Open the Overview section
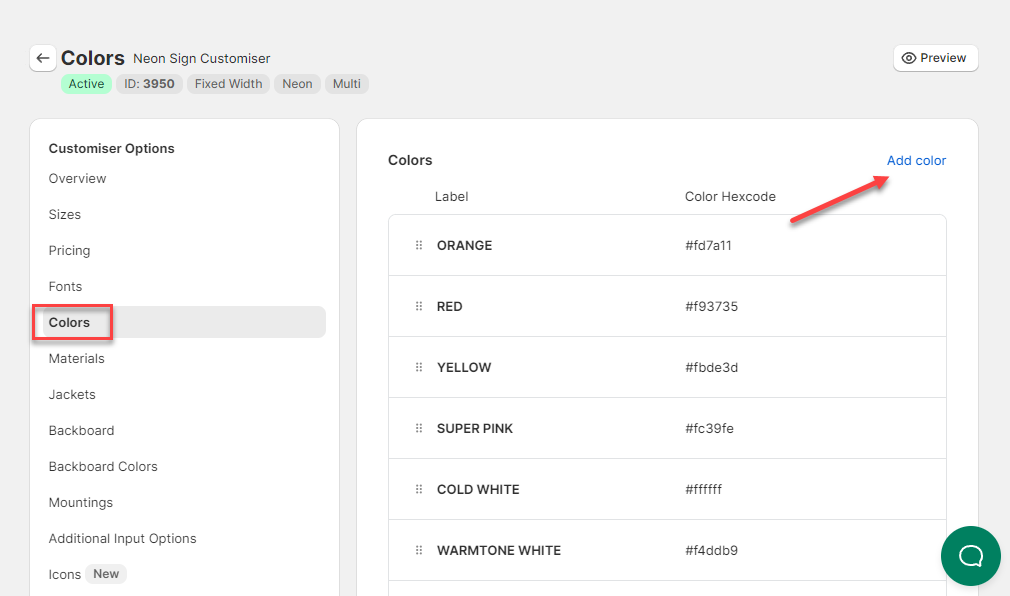The height and width of the screenshot is (596, 1010). coord(77,179)
